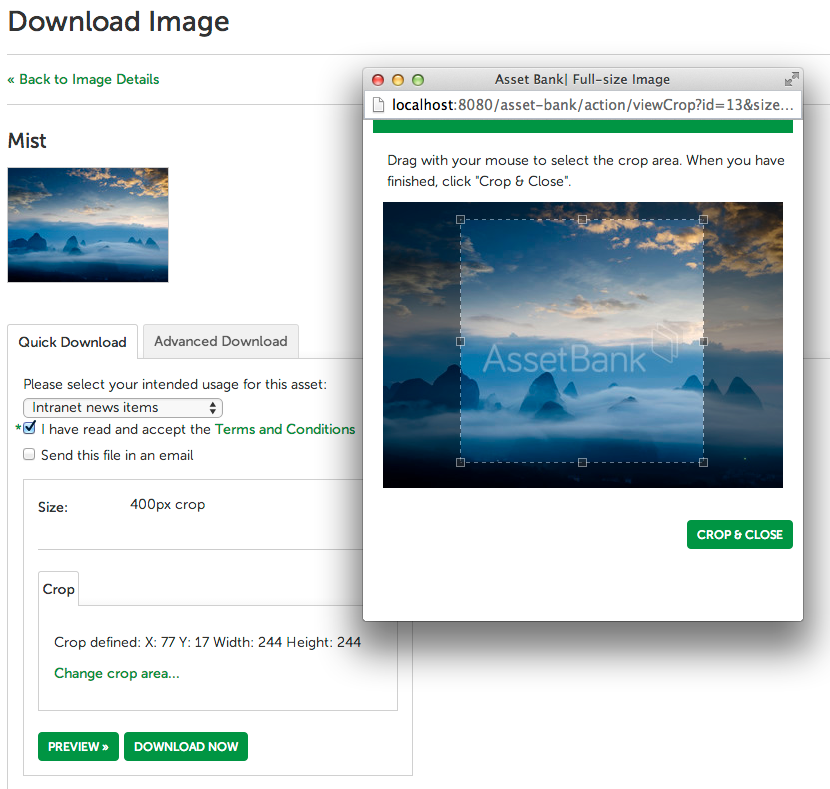Switch to the Advanced Download tab

click(x=220, y=341)
